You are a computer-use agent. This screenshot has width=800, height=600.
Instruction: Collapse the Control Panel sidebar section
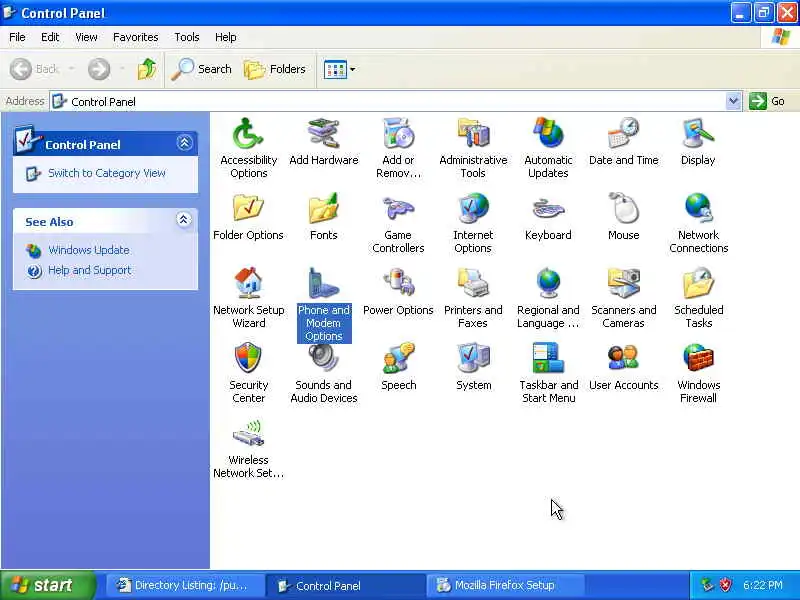tap(184, 143)
